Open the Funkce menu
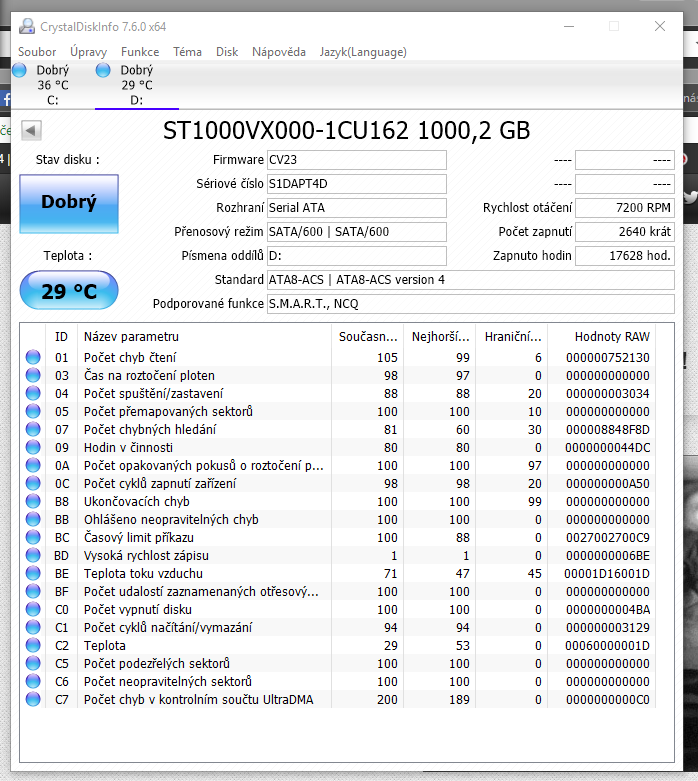 point(140,52)
